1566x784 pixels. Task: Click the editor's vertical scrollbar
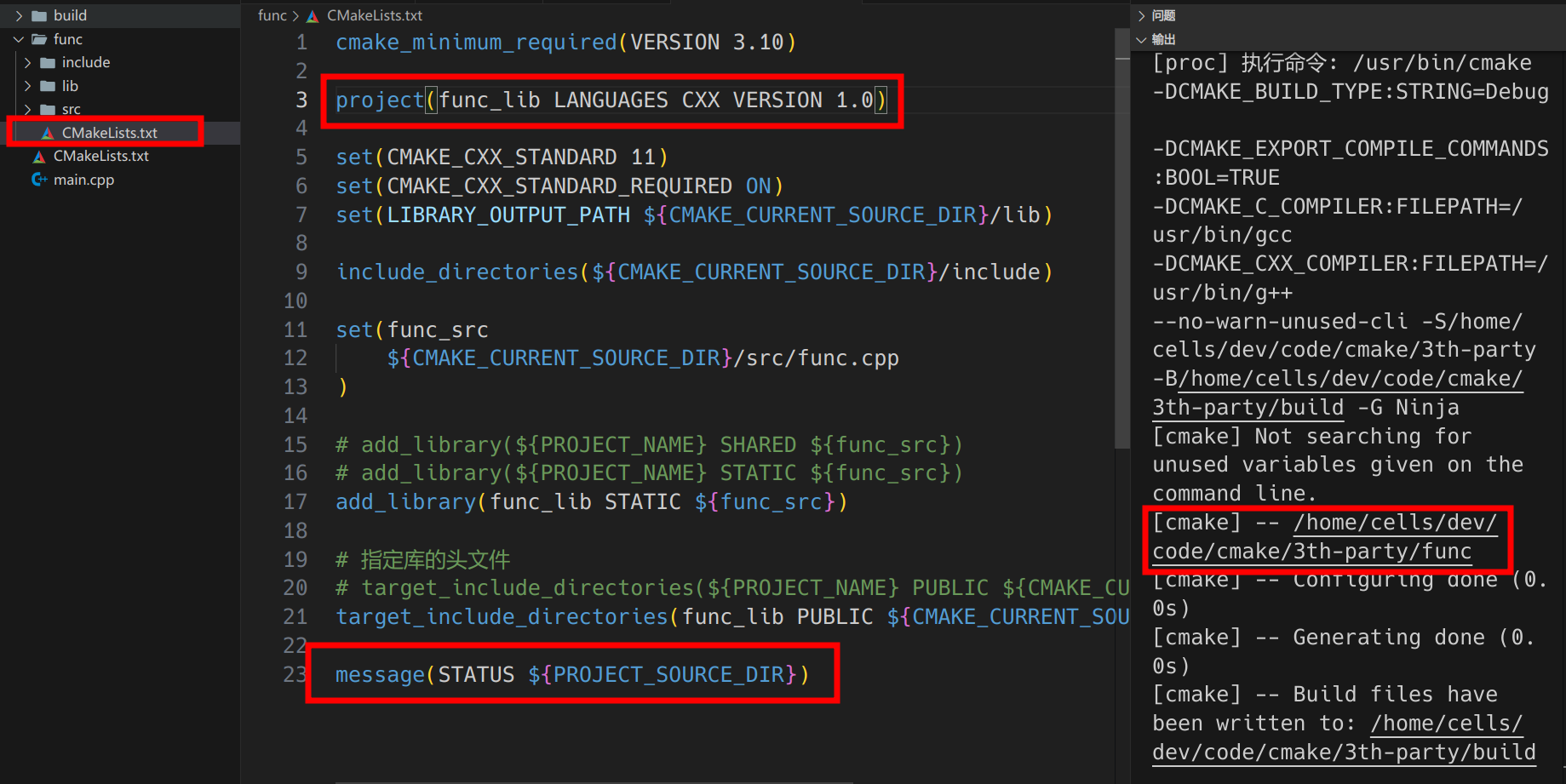pos(1121,238)
